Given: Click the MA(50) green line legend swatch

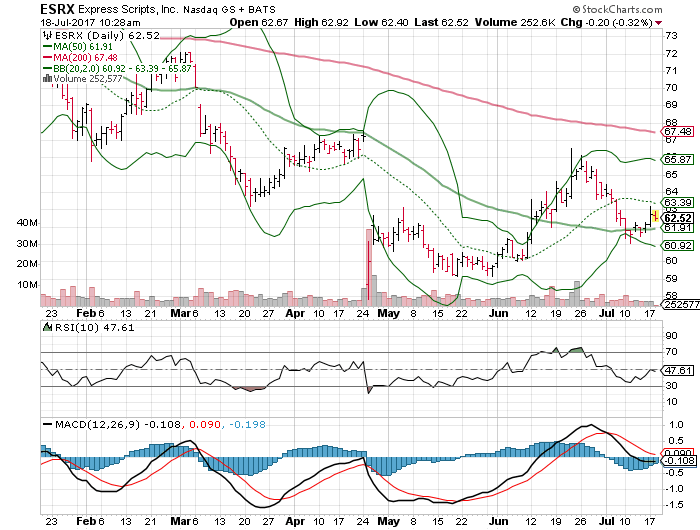Looking at the screenshot, I should [47, 46].
